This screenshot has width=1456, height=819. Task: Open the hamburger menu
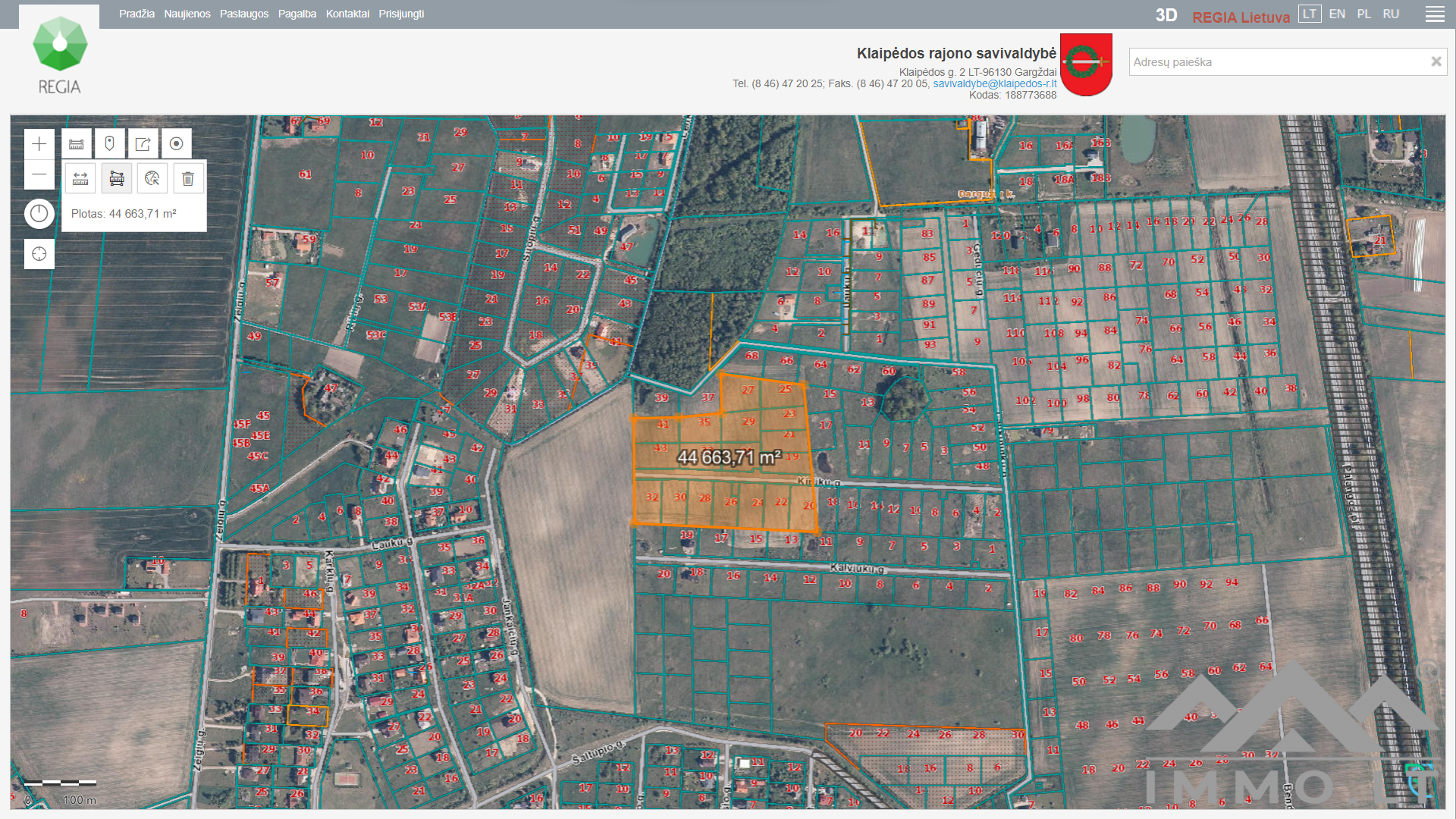click(1435, 14)
